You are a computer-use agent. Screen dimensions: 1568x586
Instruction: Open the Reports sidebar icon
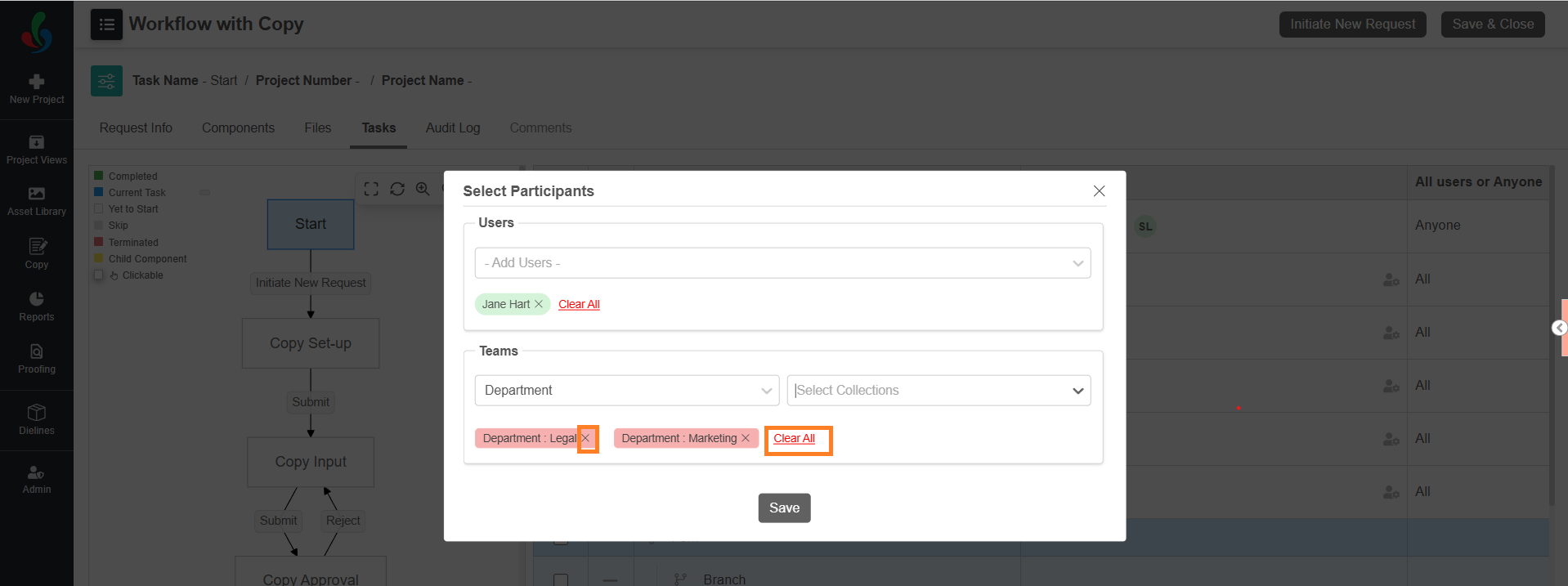(37, 306)
